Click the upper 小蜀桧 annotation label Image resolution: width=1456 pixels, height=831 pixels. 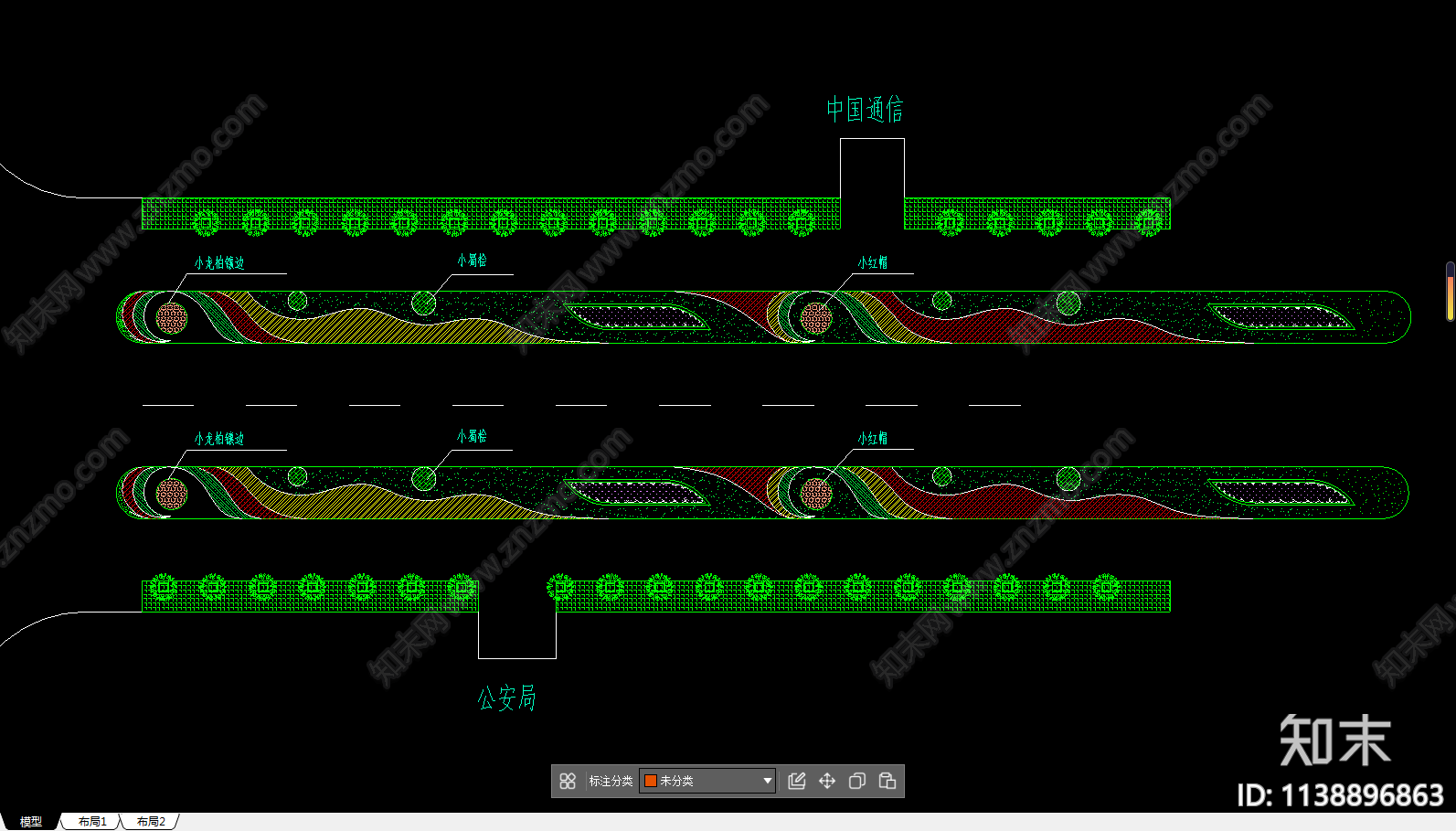pyautogui.click(x=473, y=261)
